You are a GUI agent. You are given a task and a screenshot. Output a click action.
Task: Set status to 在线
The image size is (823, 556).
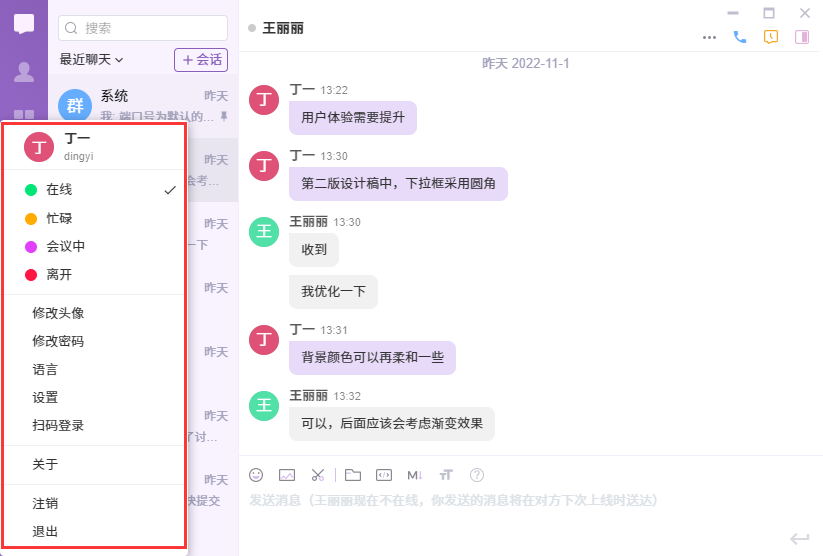coord(60,190)
